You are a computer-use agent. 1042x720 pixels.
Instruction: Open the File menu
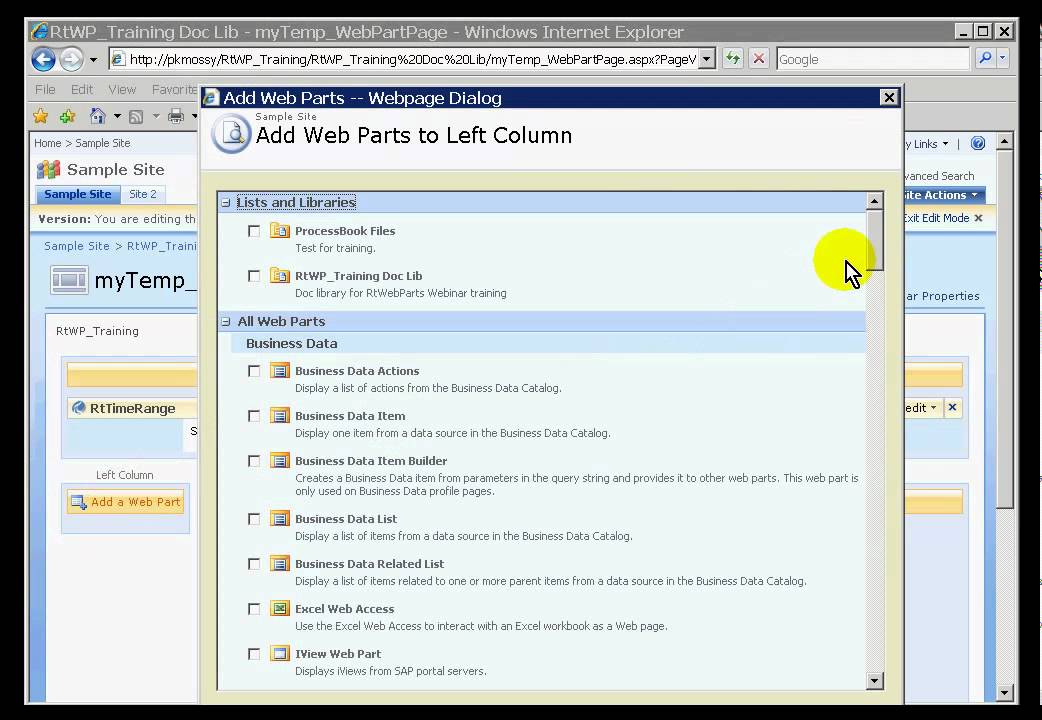[x=45, y=89]
